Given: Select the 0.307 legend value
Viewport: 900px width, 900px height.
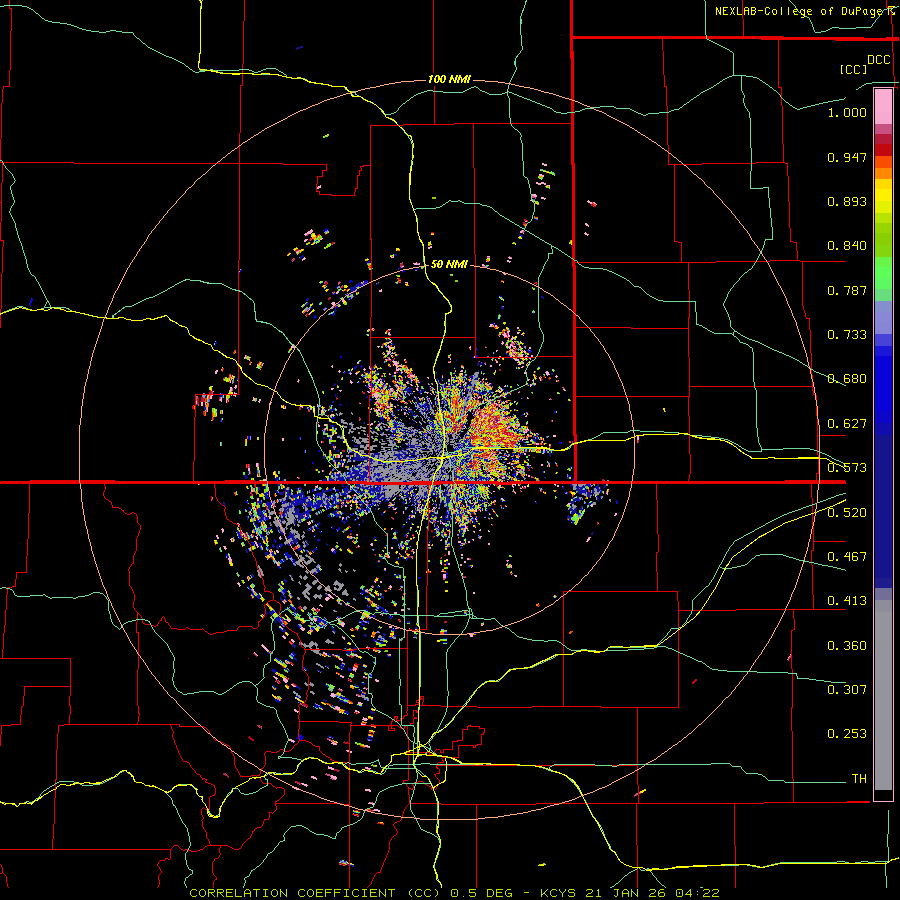Looking at the screenshot, I should 847,690.
